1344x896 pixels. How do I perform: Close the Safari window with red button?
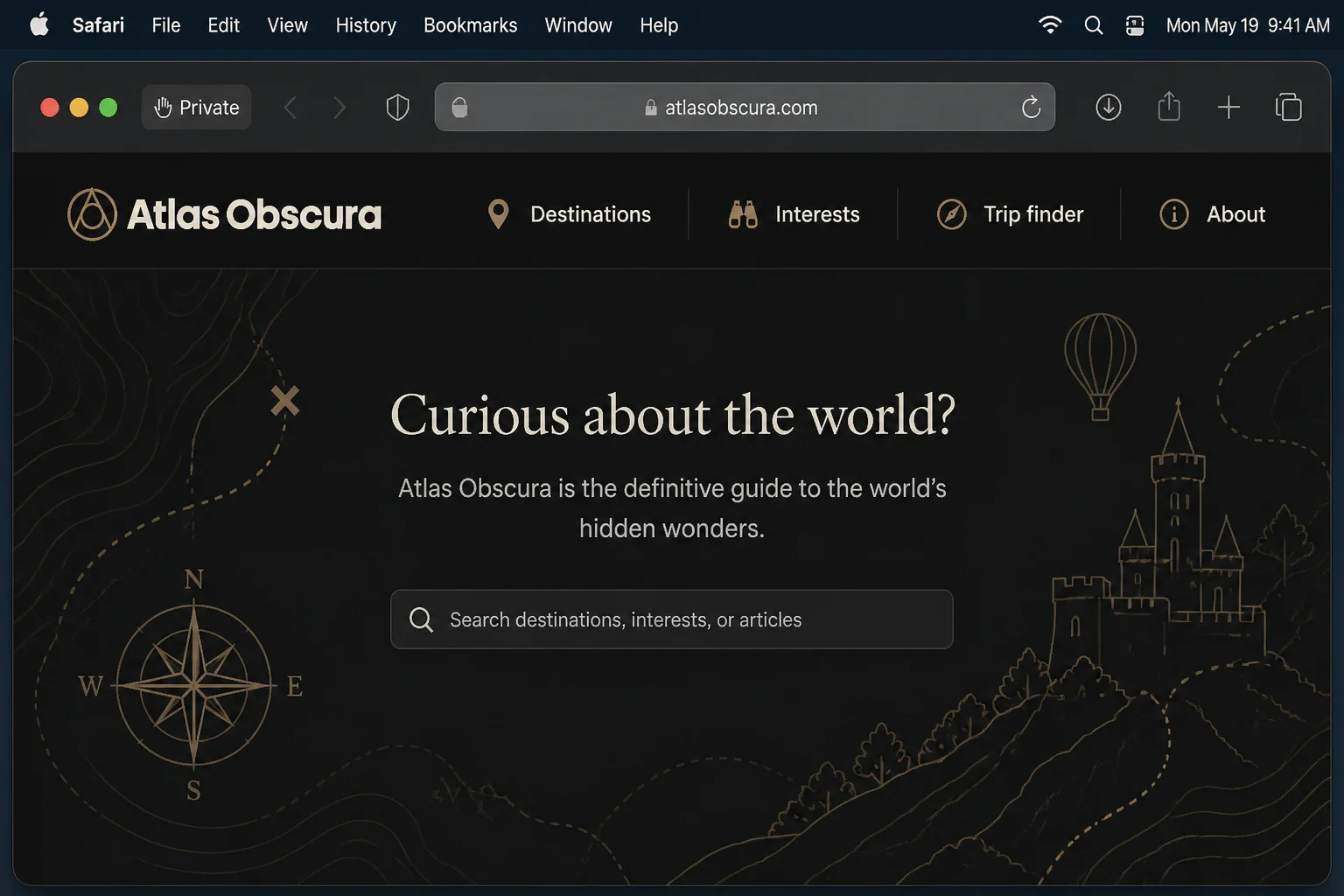coord(50,108)
